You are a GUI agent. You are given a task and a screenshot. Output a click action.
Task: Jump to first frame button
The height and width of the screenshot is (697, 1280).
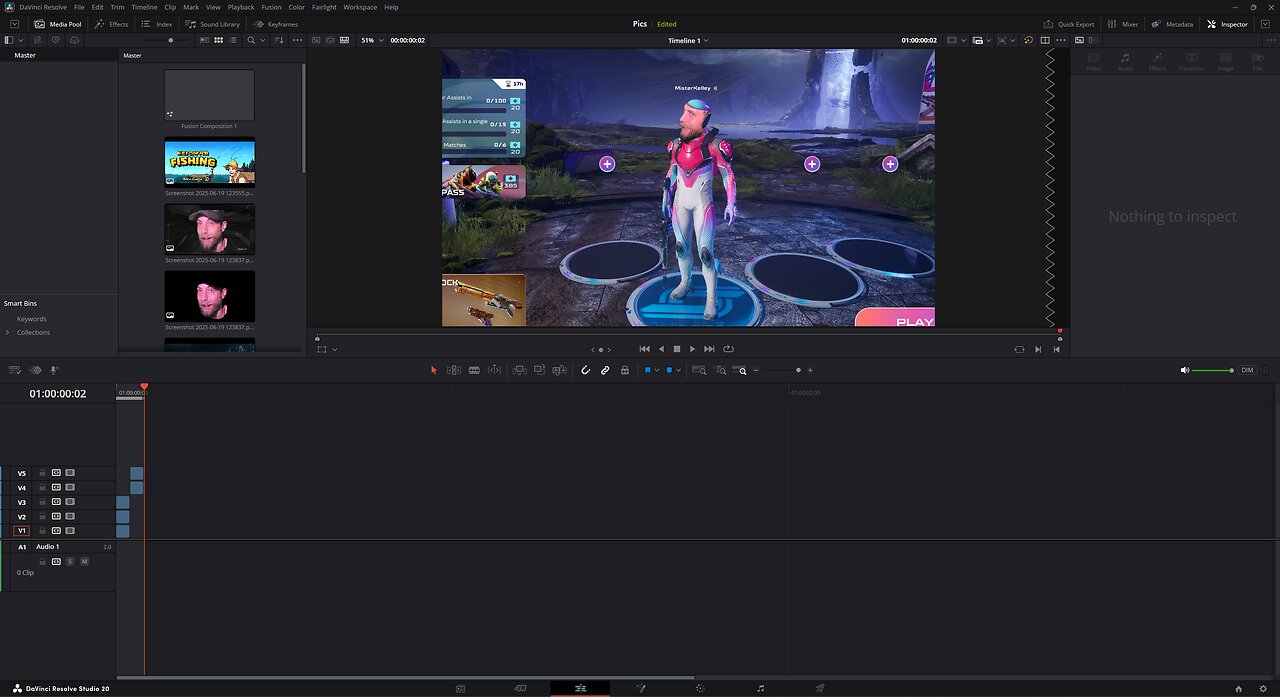tap(644, 349)
